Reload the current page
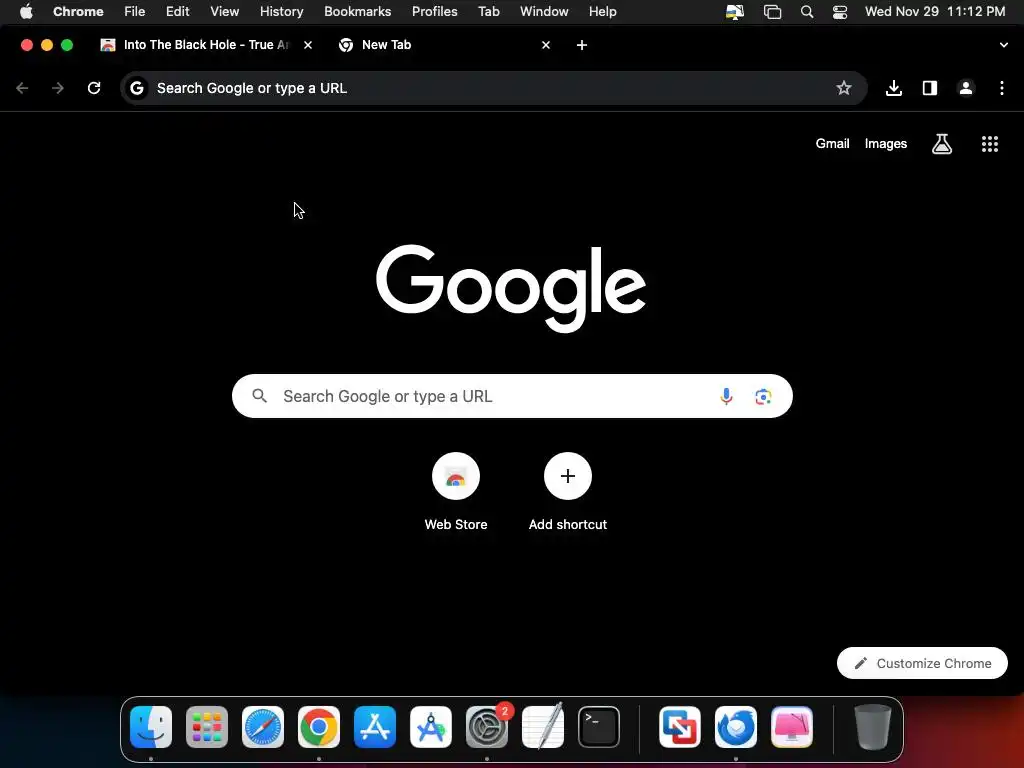 pyautogui.click(x=94, y=88)
